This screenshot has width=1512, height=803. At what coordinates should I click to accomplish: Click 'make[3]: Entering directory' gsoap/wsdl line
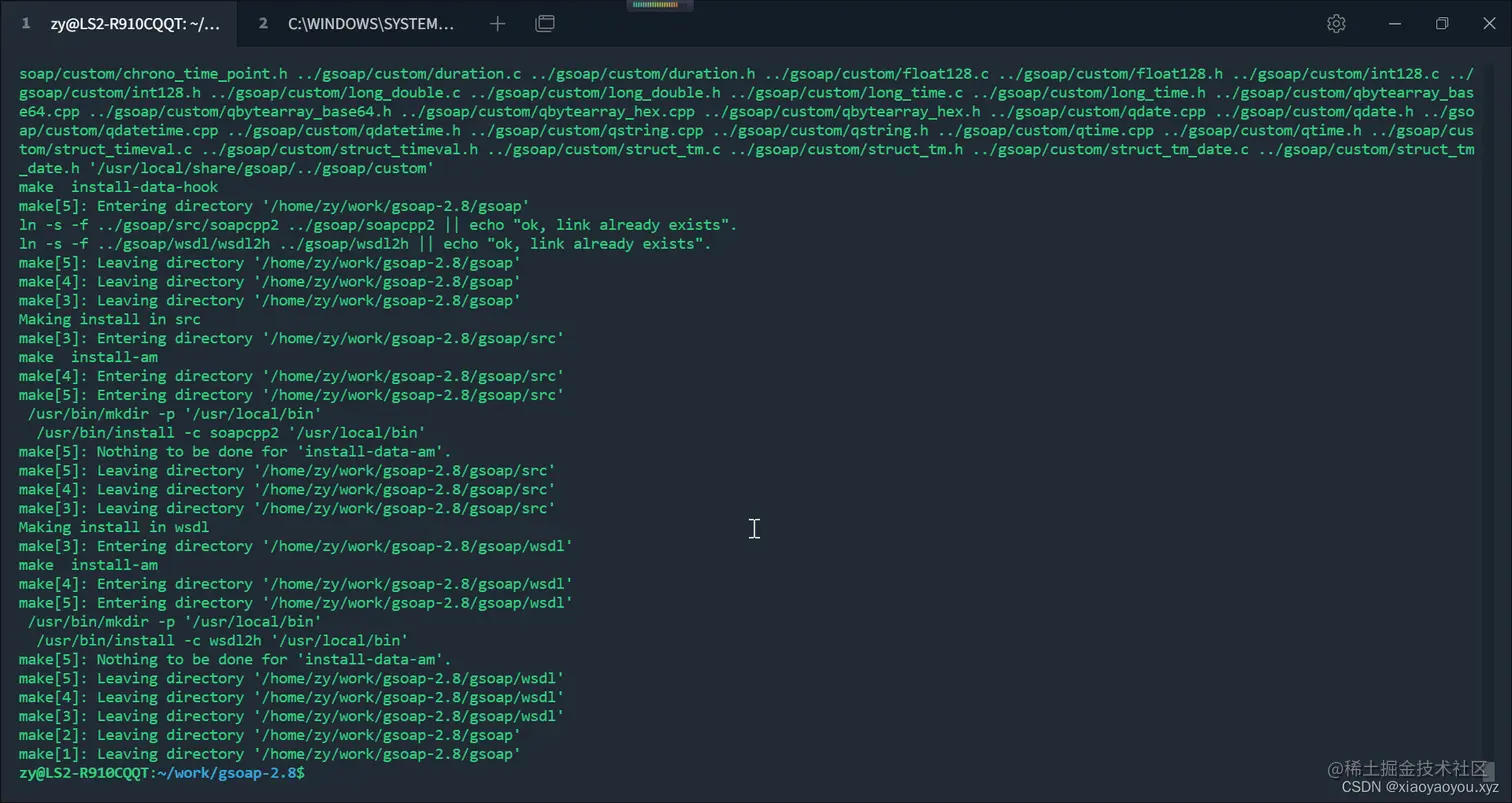(x=296, y=546)
